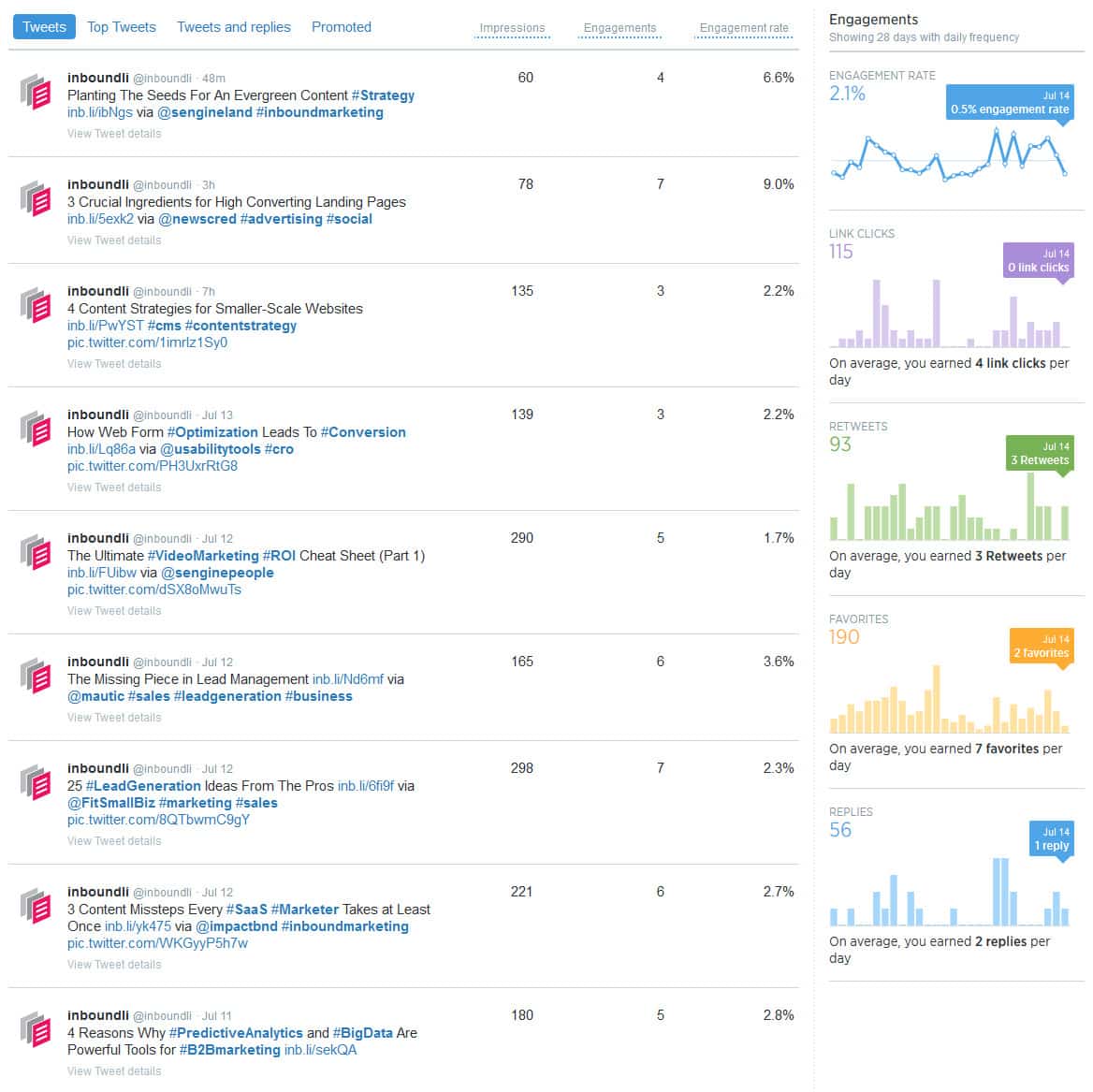The height and width of the screenshot is (1092, 1093).
Task: Open the Tweets and replies tab
Action: click(234, 27)
